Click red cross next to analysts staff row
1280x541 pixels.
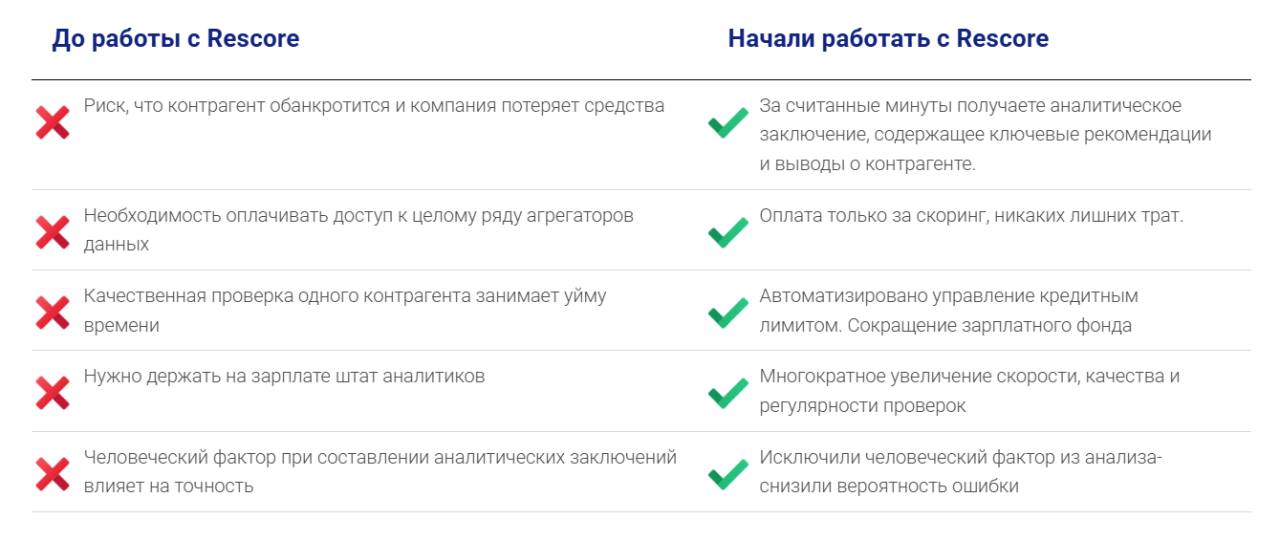[x=52, y=393]
